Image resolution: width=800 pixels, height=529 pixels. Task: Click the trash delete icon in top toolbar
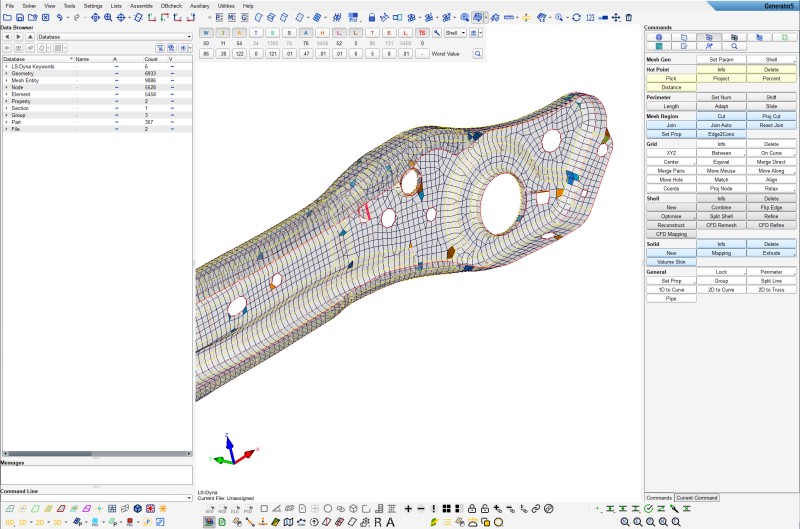pyautogui.click(x=629, y=17)
